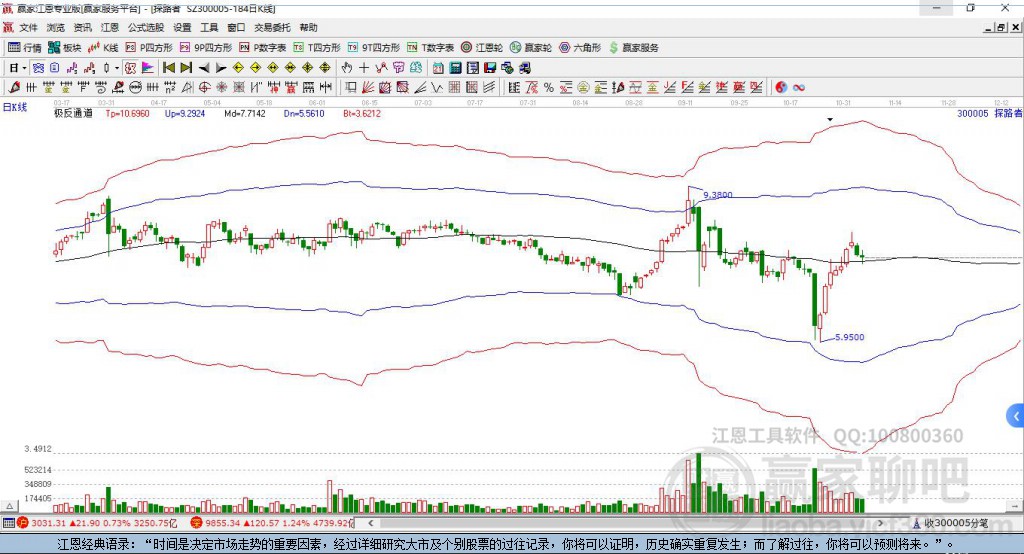Viewport: 1024px width, 554px height.
Task: Click the scroll-up triangle beside volume pane
Action: (9, 506)
